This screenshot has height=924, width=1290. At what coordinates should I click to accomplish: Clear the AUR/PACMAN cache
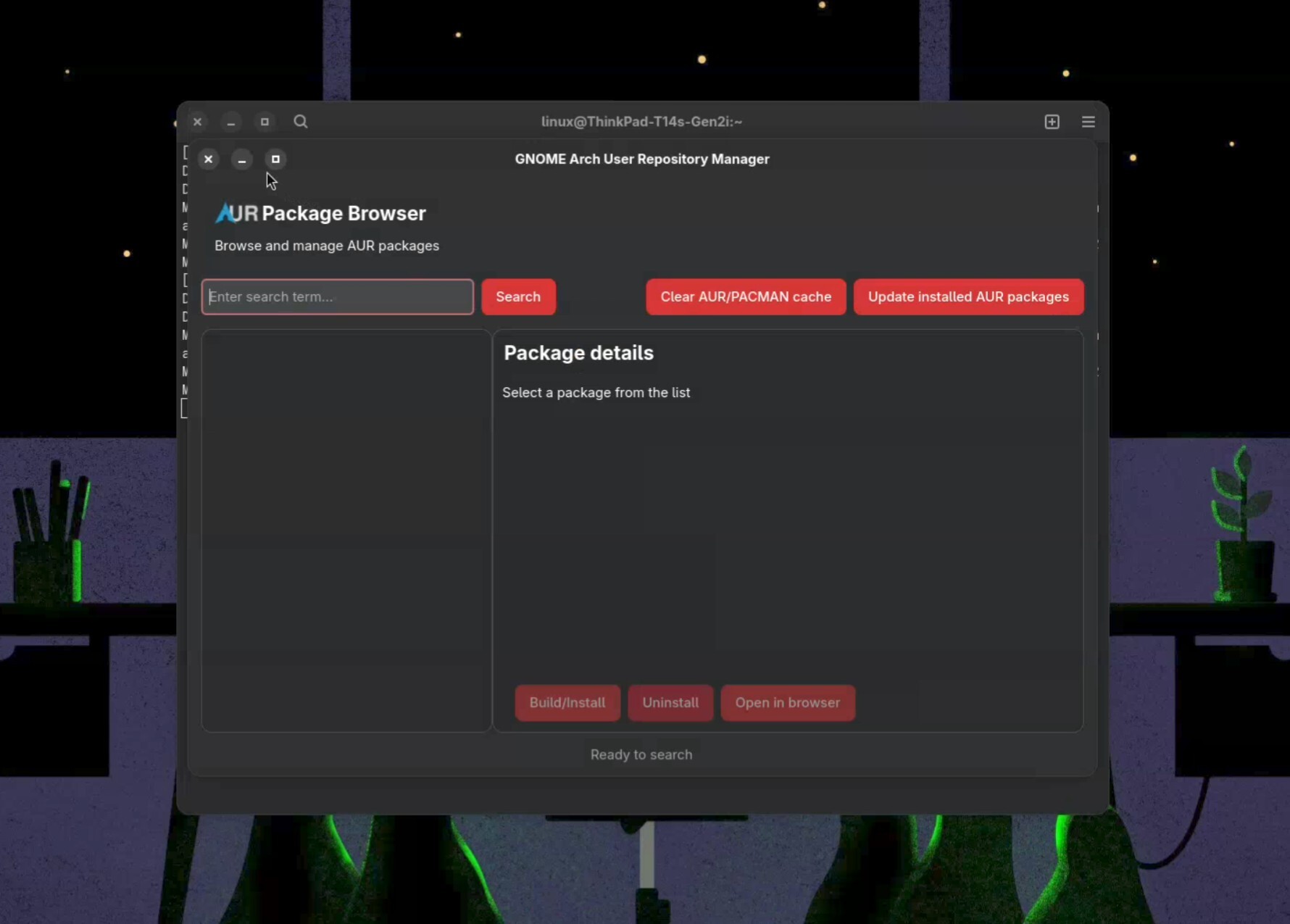(x=746, y=296)
